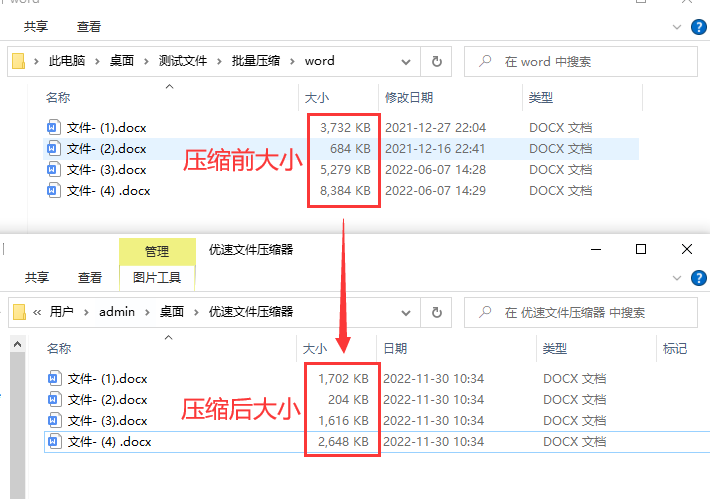Viewport: 710px width, 499px height.
Task: Click date 2022-06-07 14:29
Action: pyautogui.click(x=435, y=191)
